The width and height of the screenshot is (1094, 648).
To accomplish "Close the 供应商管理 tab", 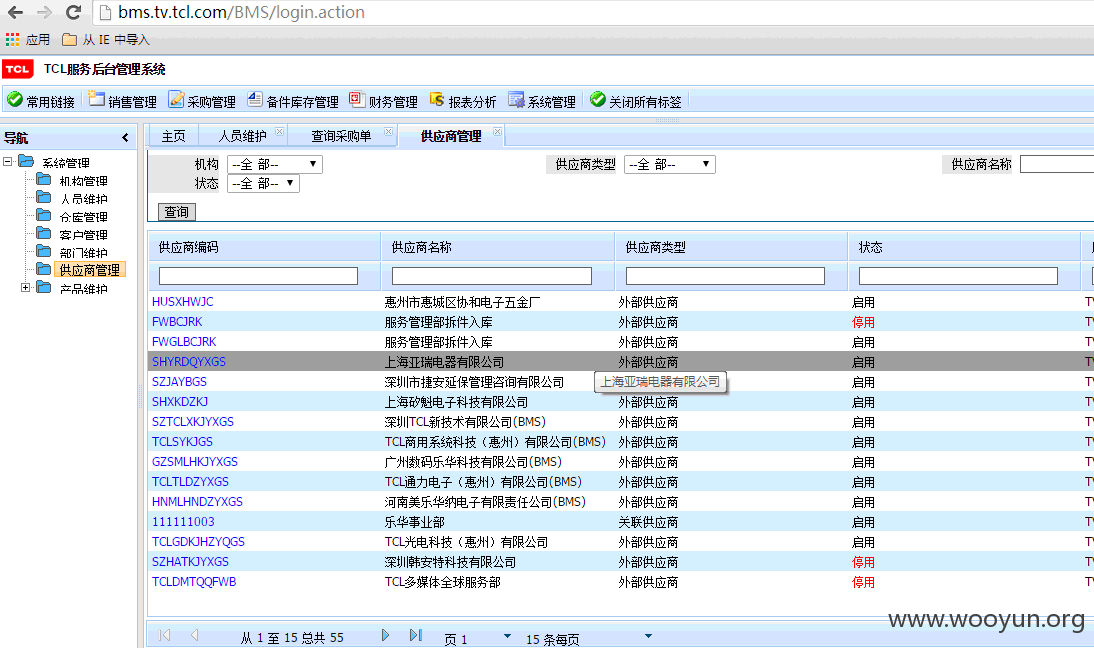I will click(497, 131).
